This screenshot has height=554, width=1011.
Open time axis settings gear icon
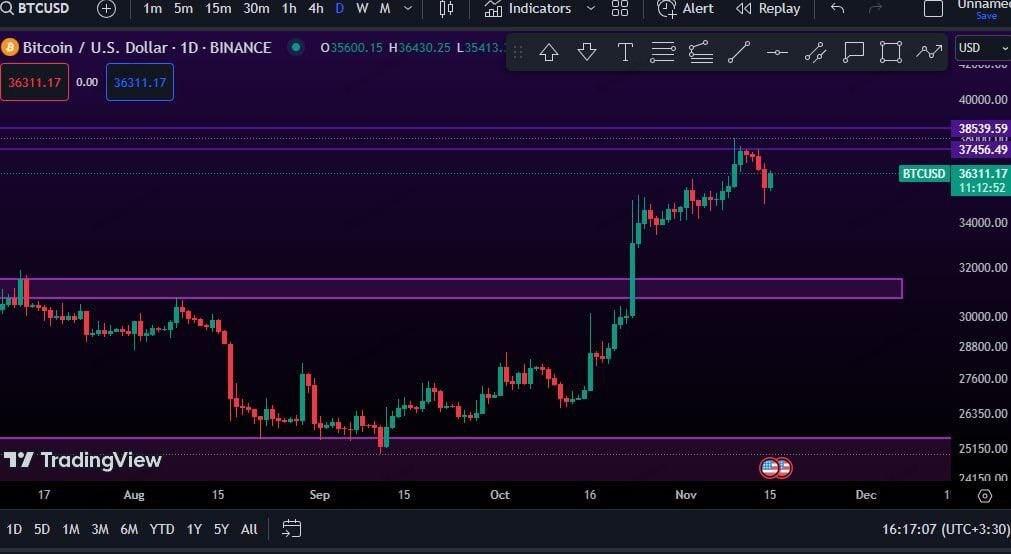click(x=985, y=495)
